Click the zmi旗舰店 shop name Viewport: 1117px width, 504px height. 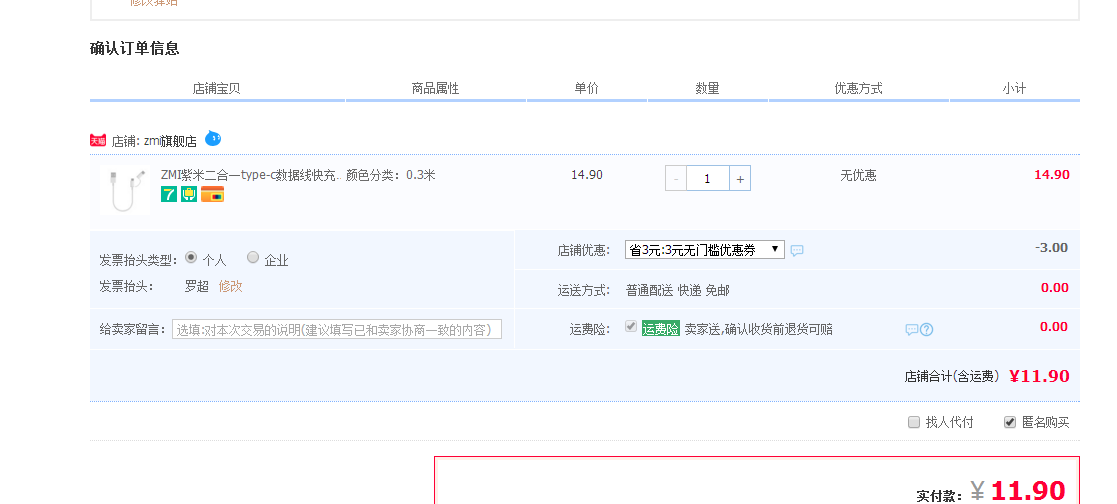pos(170,141)
